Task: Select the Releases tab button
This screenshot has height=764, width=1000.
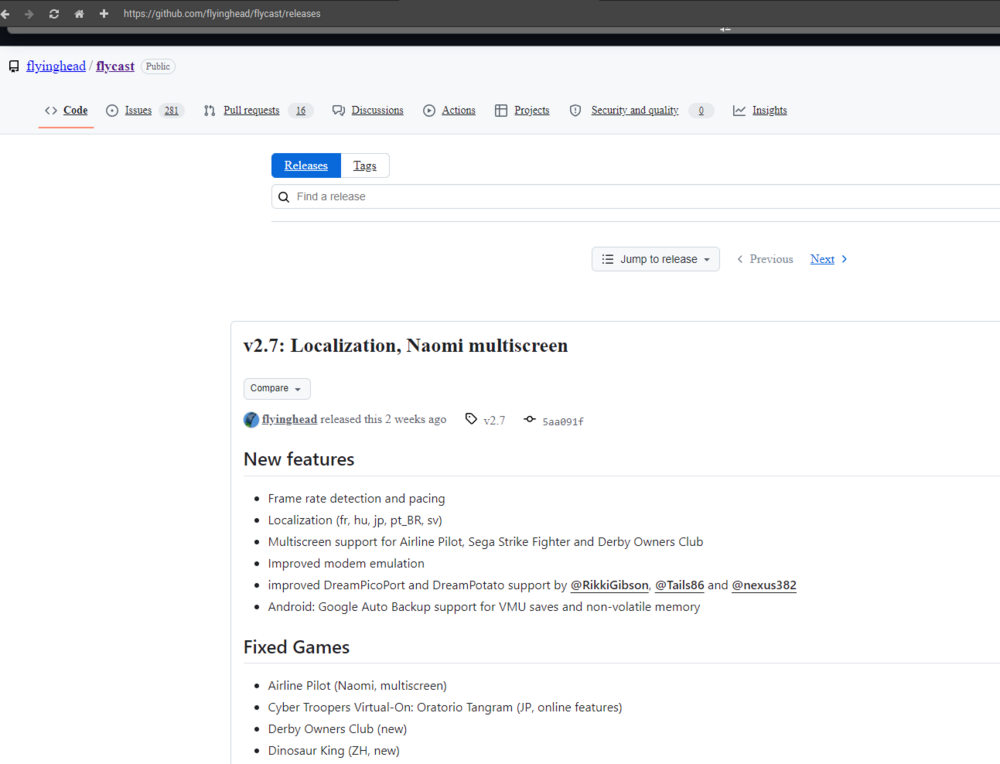Action: 306,166
